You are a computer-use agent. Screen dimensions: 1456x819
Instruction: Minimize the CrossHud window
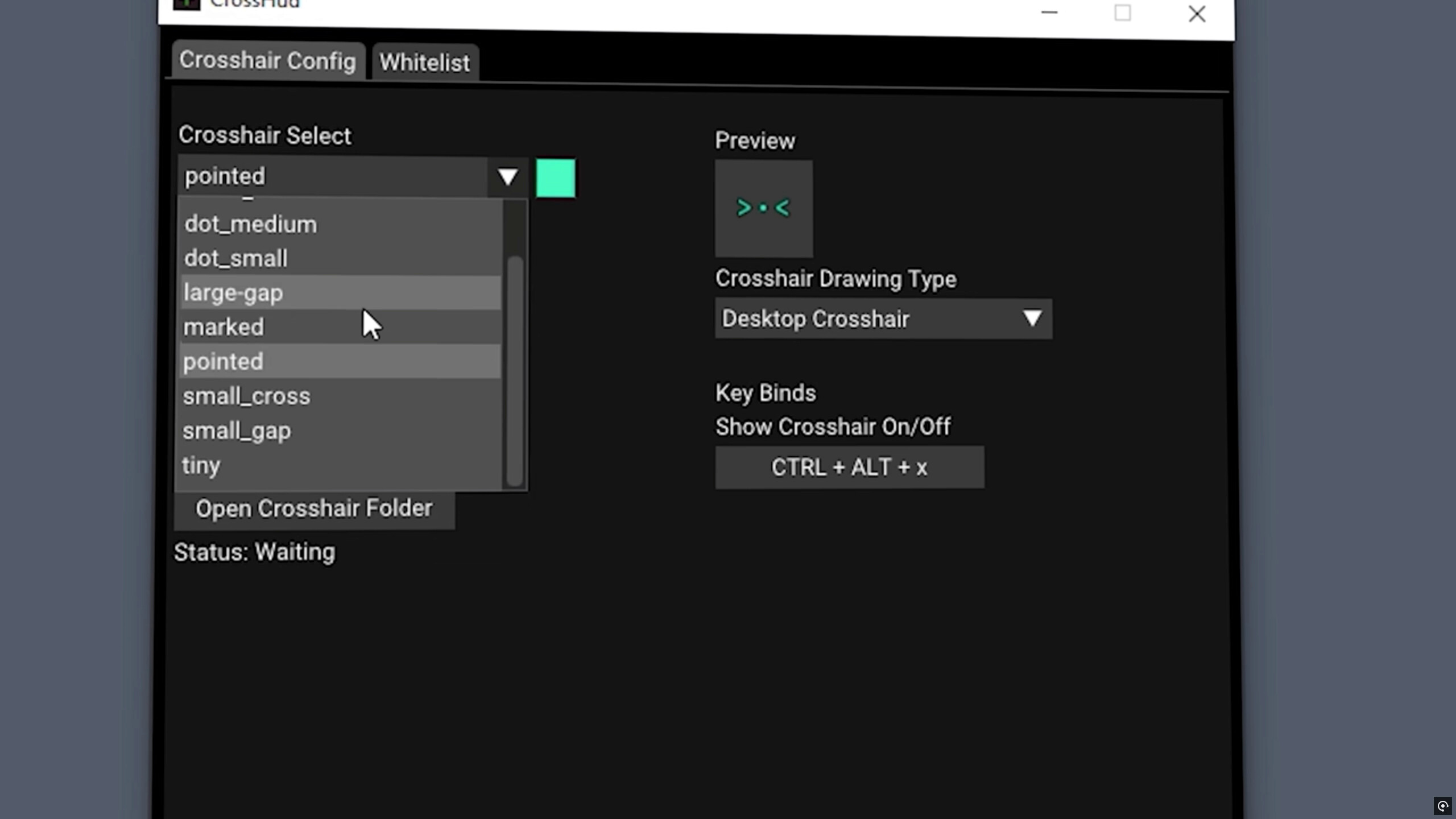(x=1049, y=13)
